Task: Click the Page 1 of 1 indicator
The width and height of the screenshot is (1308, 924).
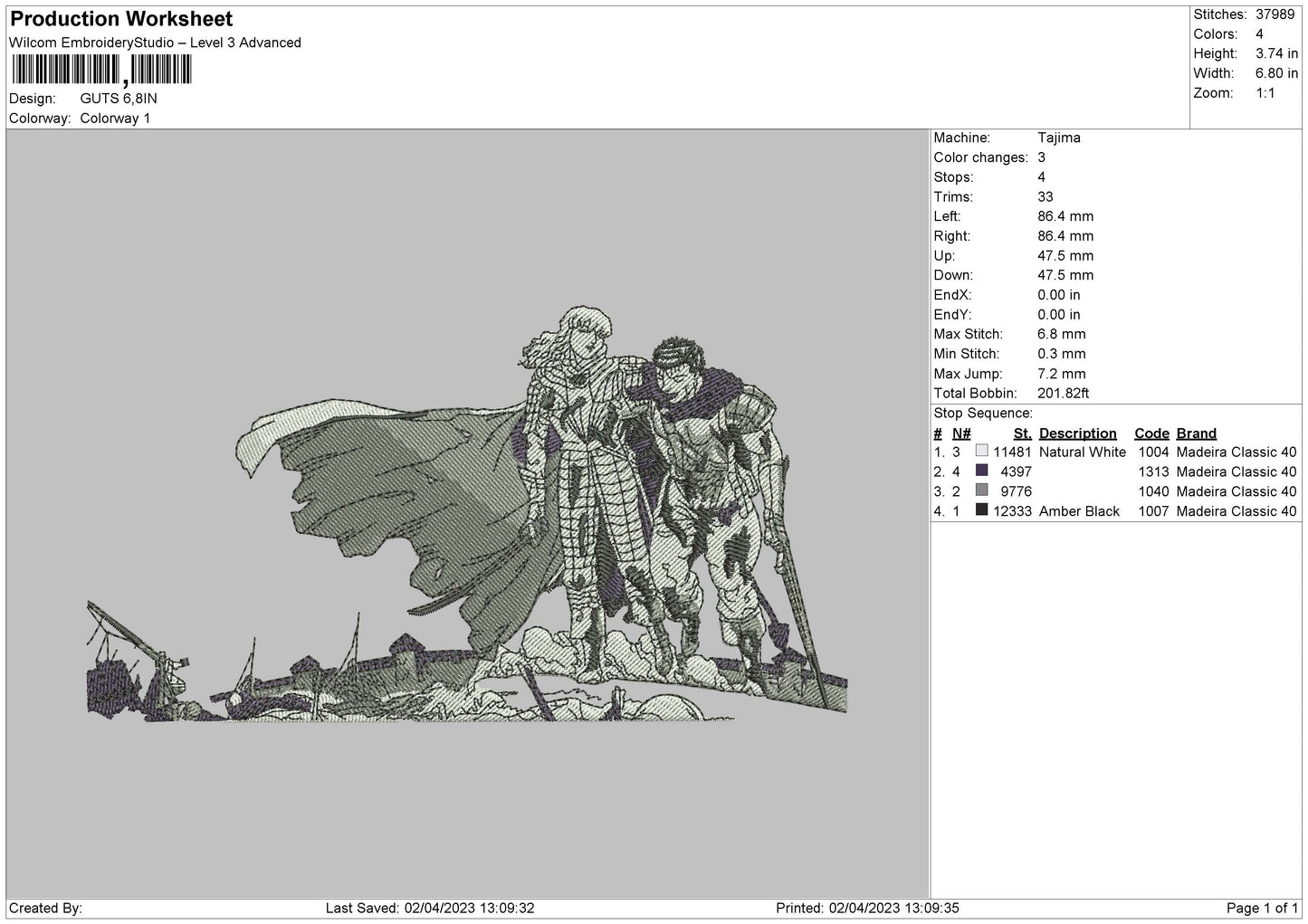Action: click(x=1263, y=908)
